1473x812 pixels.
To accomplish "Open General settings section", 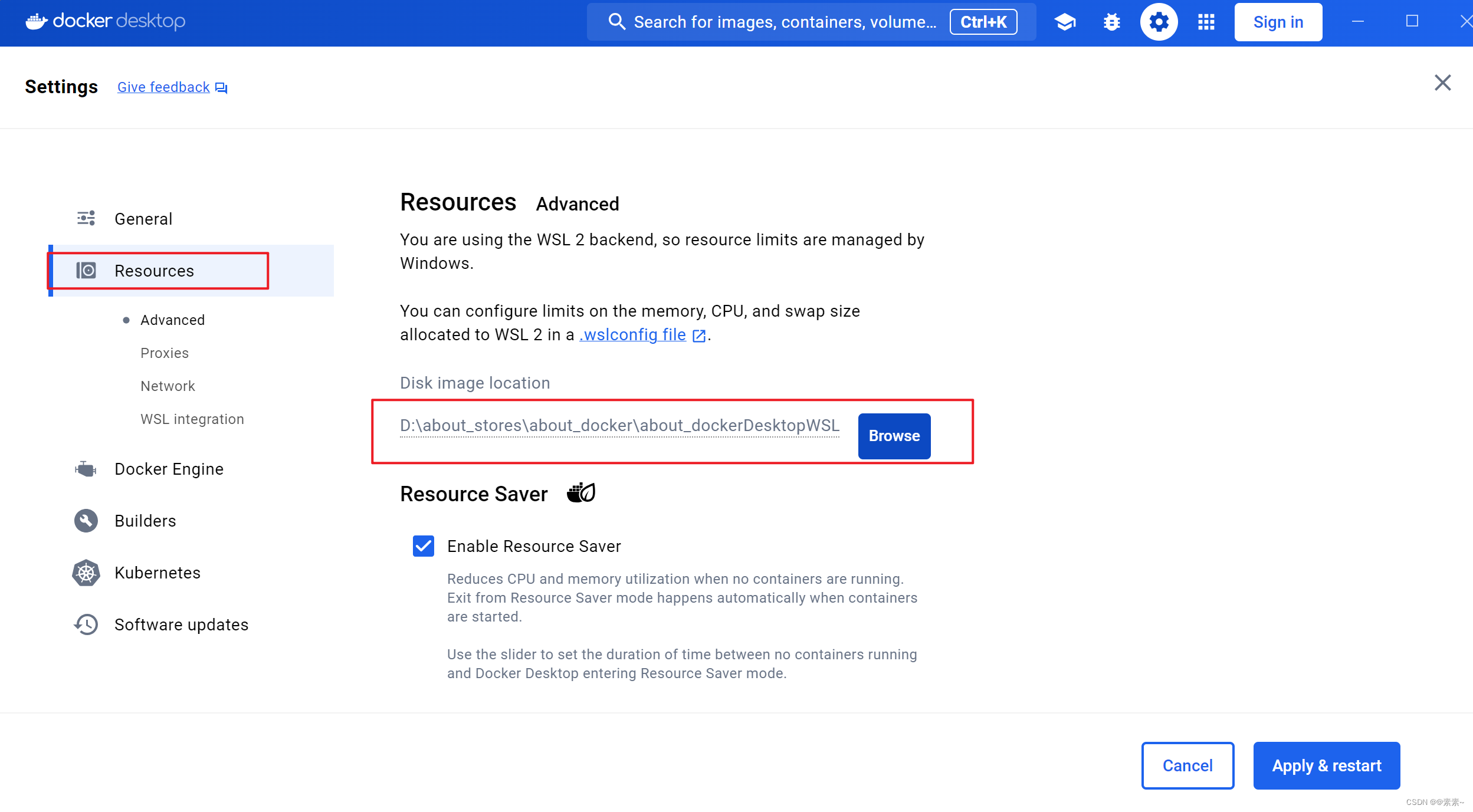I will click(143, 219).
